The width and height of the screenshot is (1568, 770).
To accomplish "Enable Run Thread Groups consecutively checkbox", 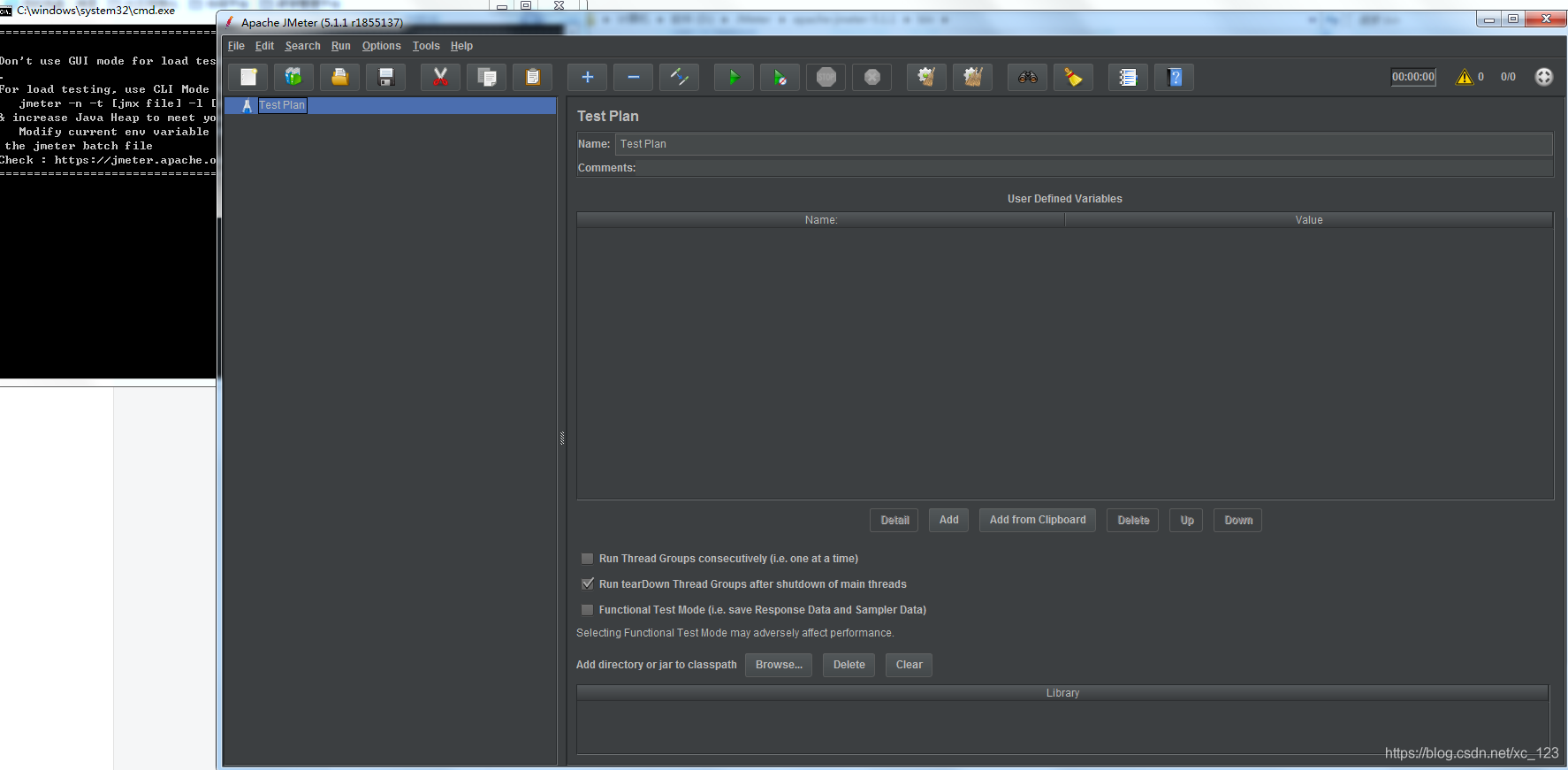I will (587, 559).
